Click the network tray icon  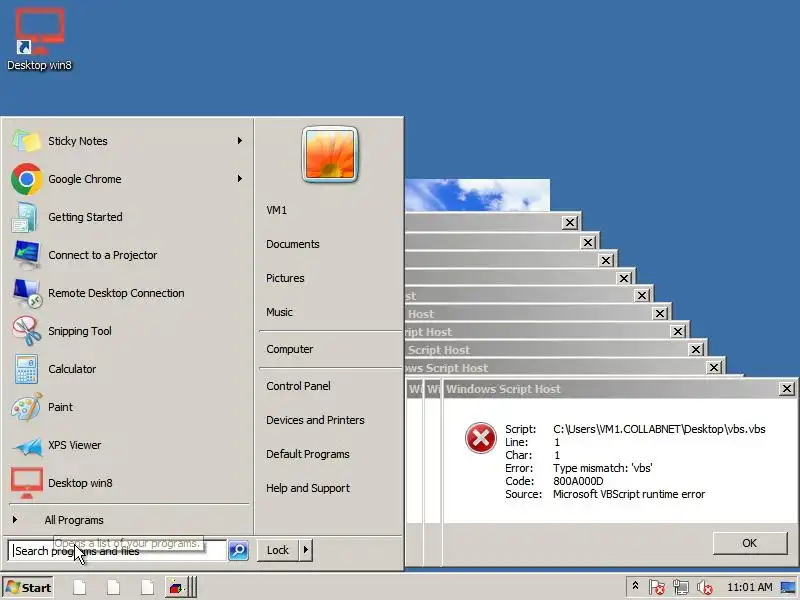pos(681,587)
